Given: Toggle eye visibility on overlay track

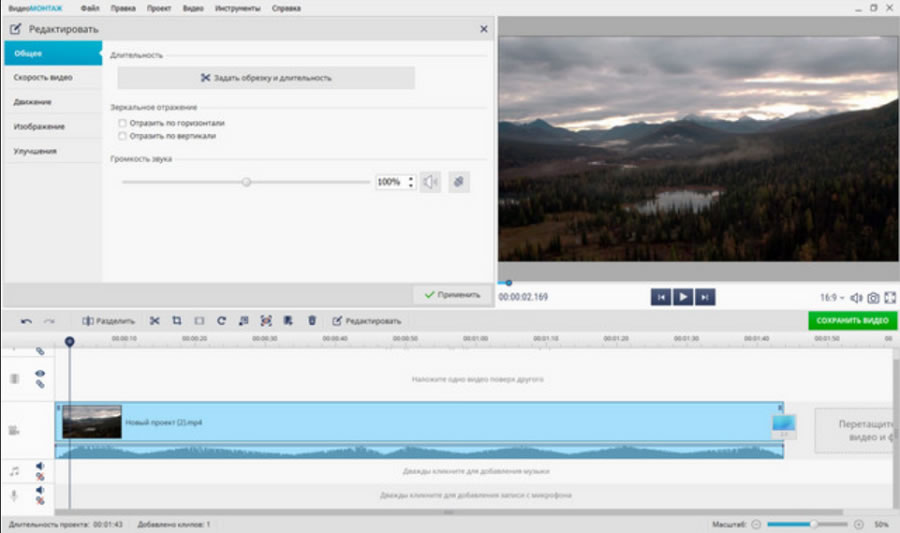Looking at the screenshot, I should [41, 373].
